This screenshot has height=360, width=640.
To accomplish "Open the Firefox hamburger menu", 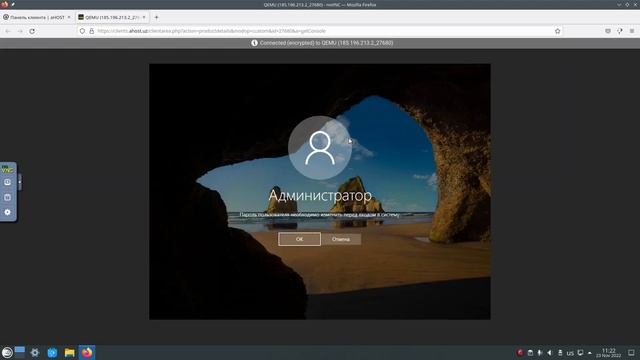I will [632, 31].
